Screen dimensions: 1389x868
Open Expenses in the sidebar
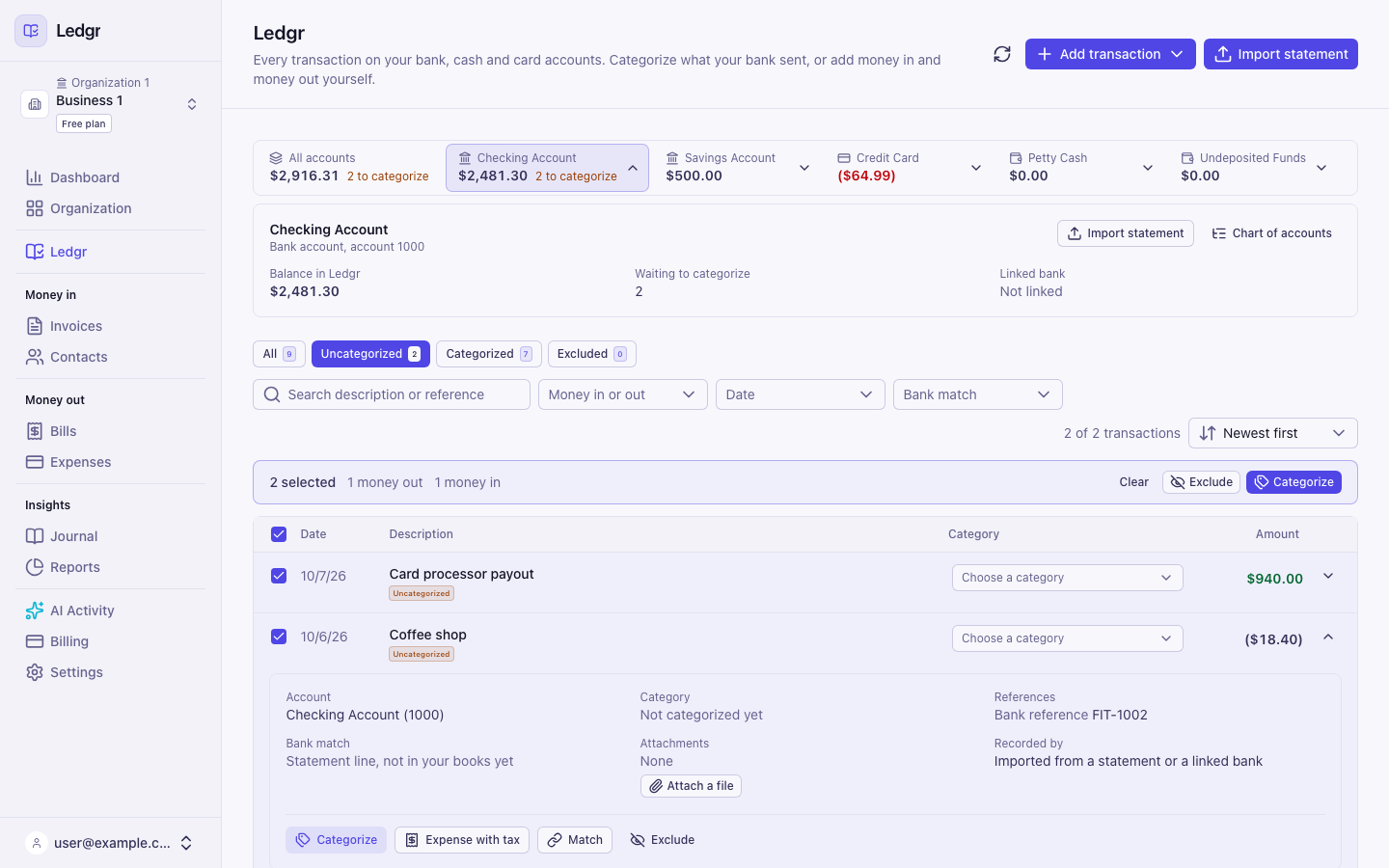click(x=110, y=462)
